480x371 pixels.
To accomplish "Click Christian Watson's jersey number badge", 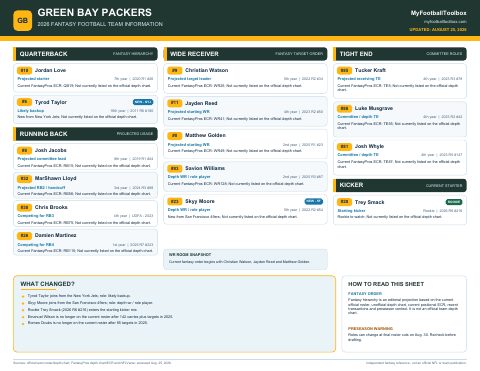I will (x=175, y=70).
